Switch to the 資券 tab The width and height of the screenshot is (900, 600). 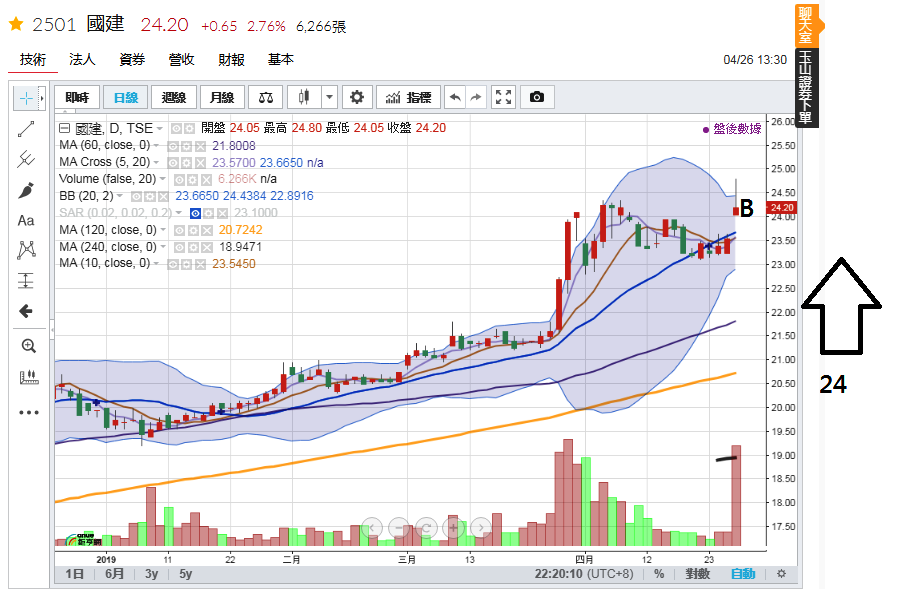tap(132, 60)
